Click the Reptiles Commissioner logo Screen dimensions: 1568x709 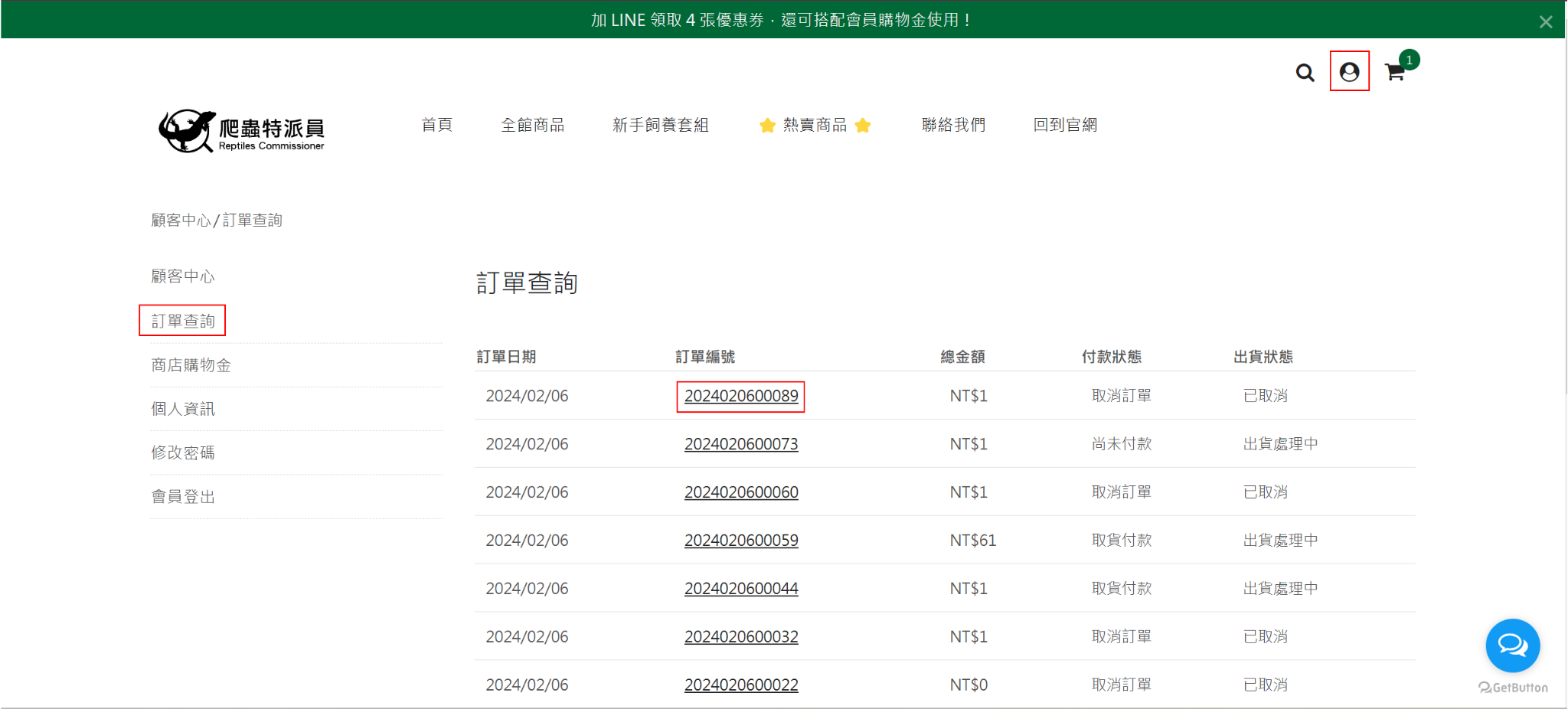(242, 131)
